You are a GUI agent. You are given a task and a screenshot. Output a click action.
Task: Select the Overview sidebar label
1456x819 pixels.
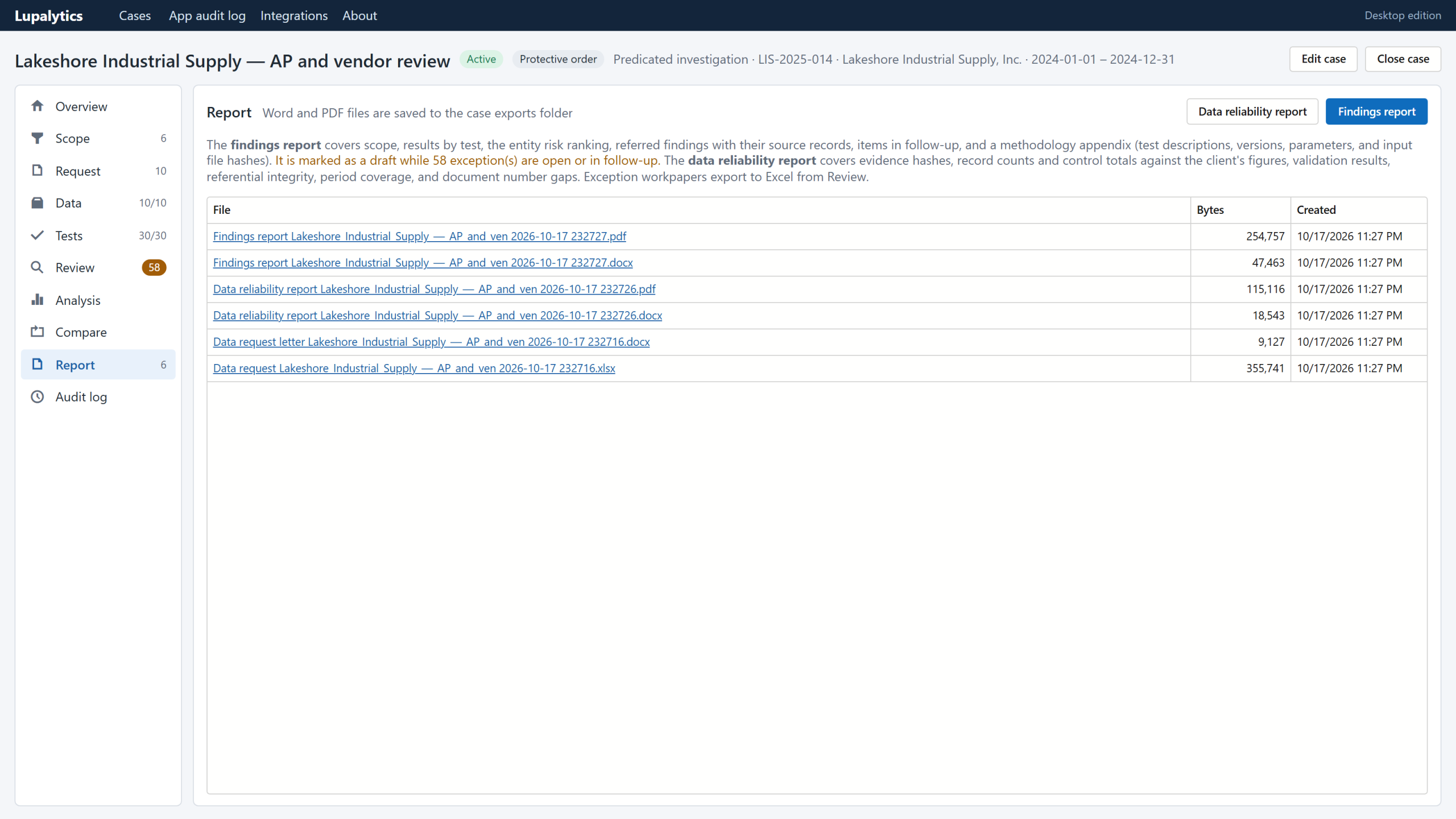[81, 106]
